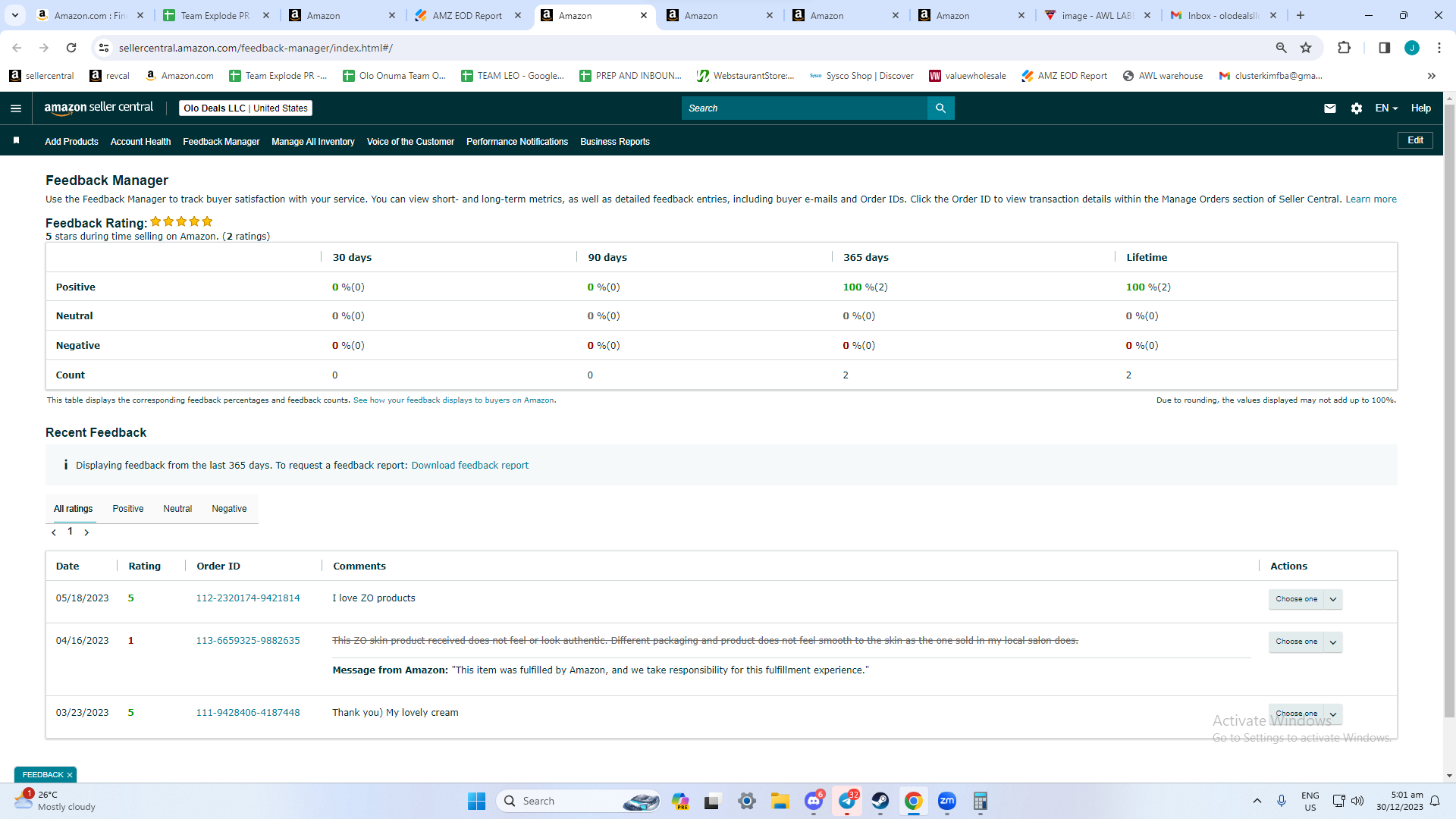Screen dimensions: 1456x819
Task: Click the Edit navigation button
Action: [x=1415, y=140]
